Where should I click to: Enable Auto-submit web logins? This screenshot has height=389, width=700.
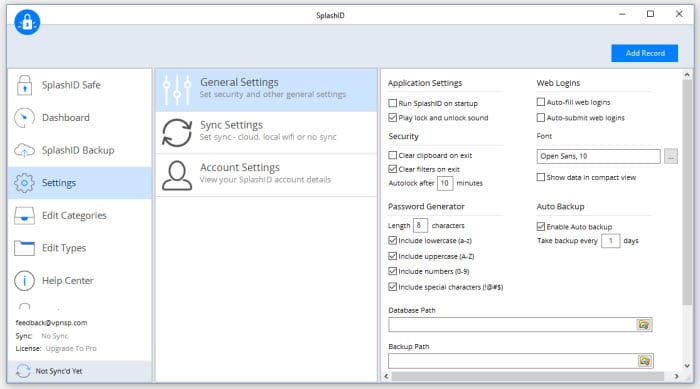tap(541, 117)
